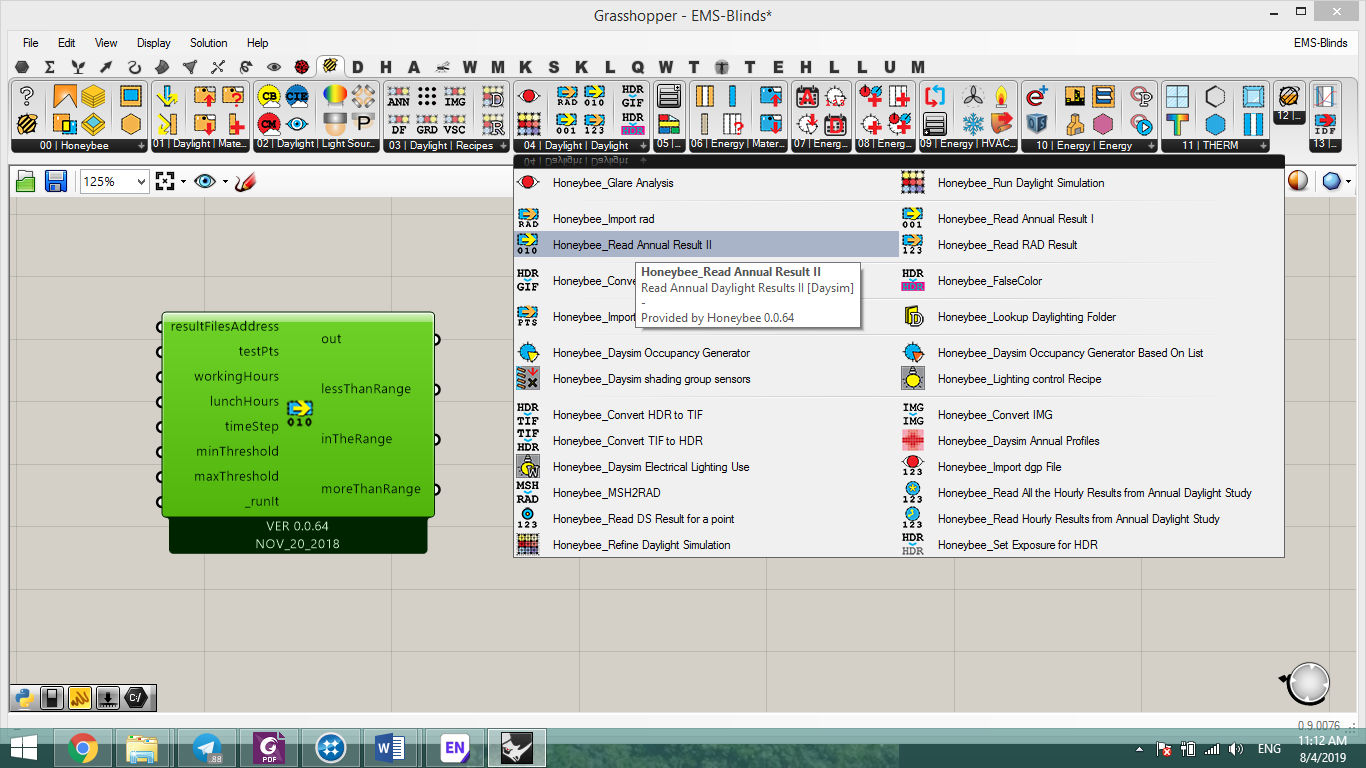
Task: Open the 125% zoom level dropdown
Action: (140, 182)
